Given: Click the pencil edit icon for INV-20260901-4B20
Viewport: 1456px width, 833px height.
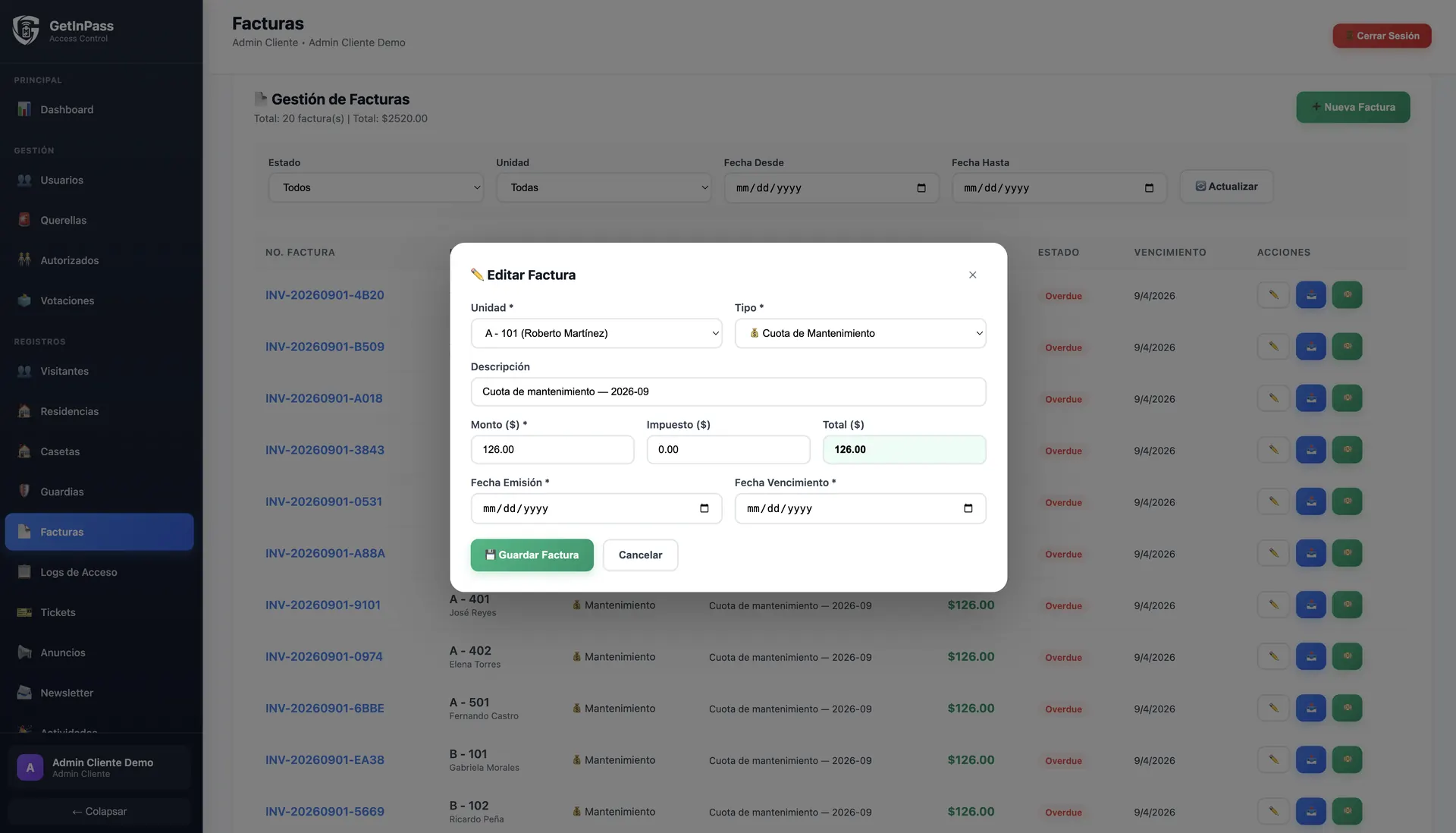Looking at the screenshot, I should [x=1273, y=294].
